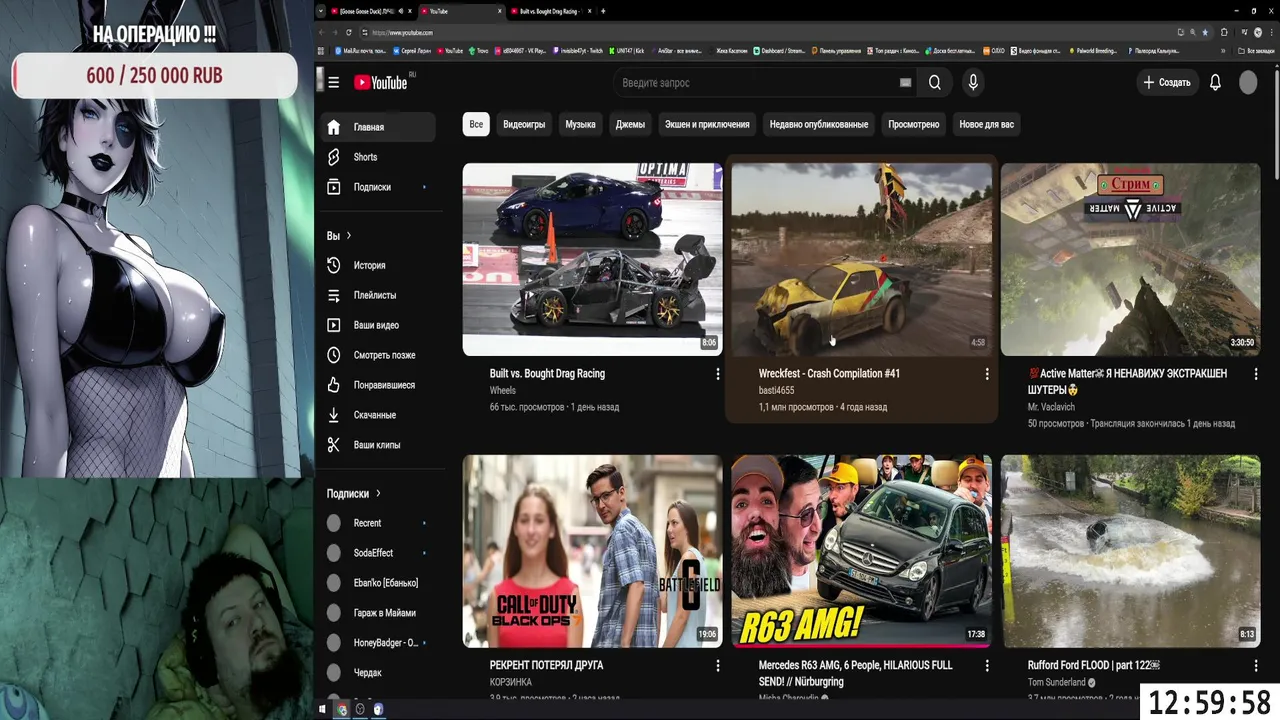Viewport: 1280px width, 720px height.
Task: Open options for Mercedes R63 AMG video
Action: pyautogui.click(x=987, y=666)
